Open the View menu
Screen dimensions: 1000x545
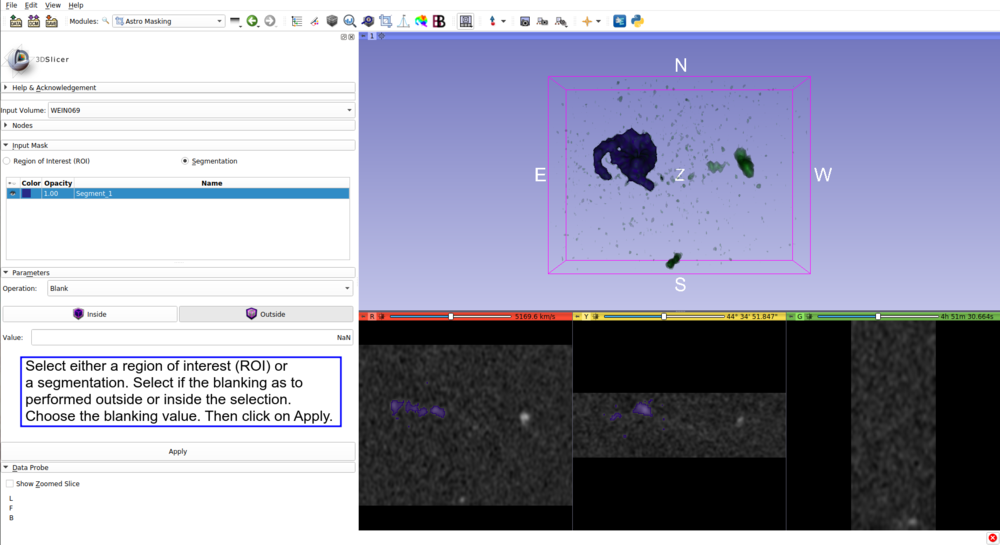(52, 5)
